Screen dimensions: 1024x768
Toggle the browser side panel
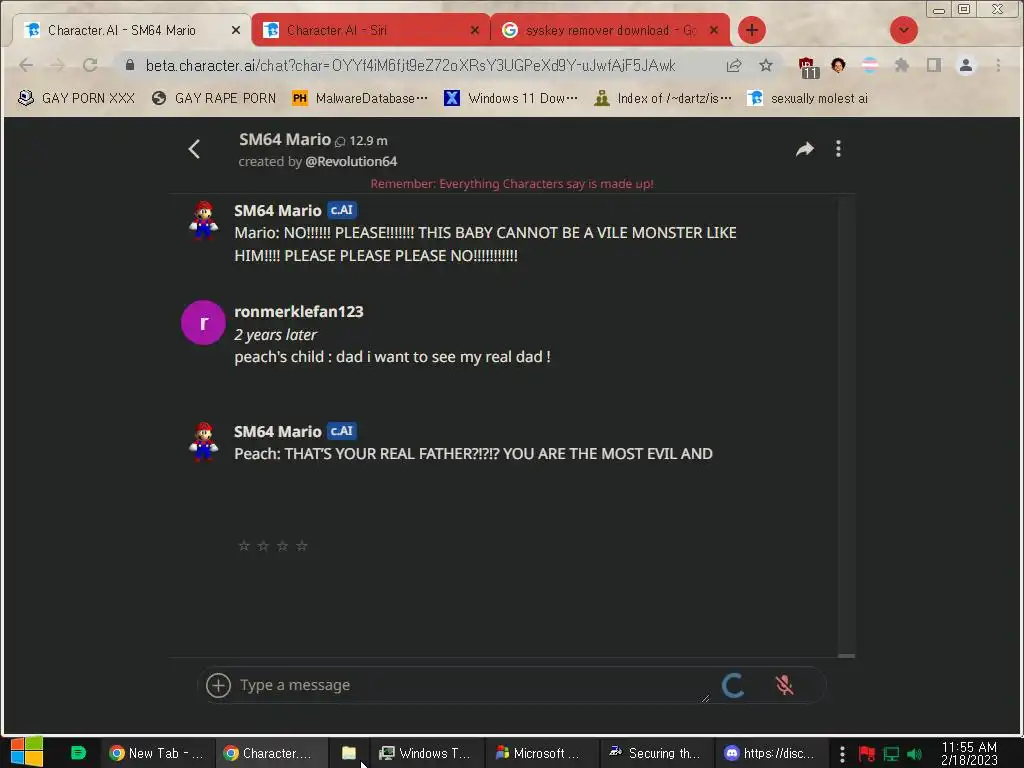[934, 65]
